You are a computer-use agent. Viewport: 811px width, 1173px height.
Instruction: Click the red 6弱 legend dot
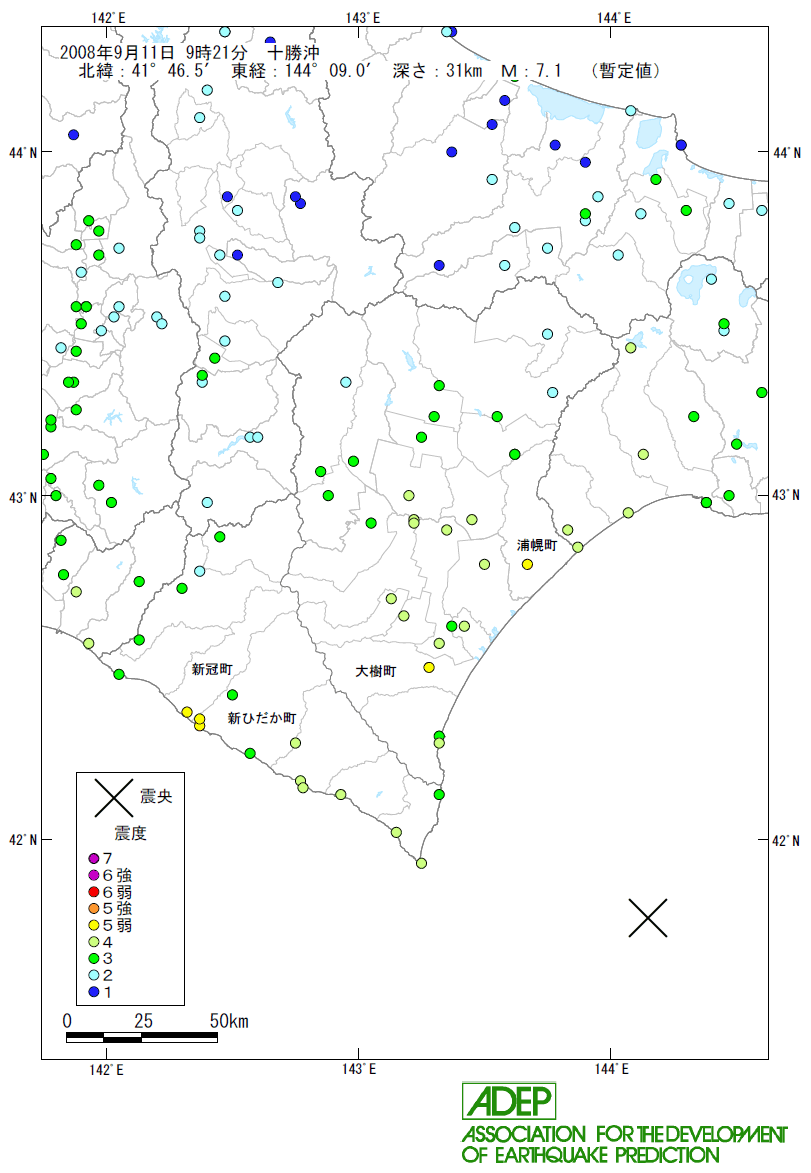(94, 892)
